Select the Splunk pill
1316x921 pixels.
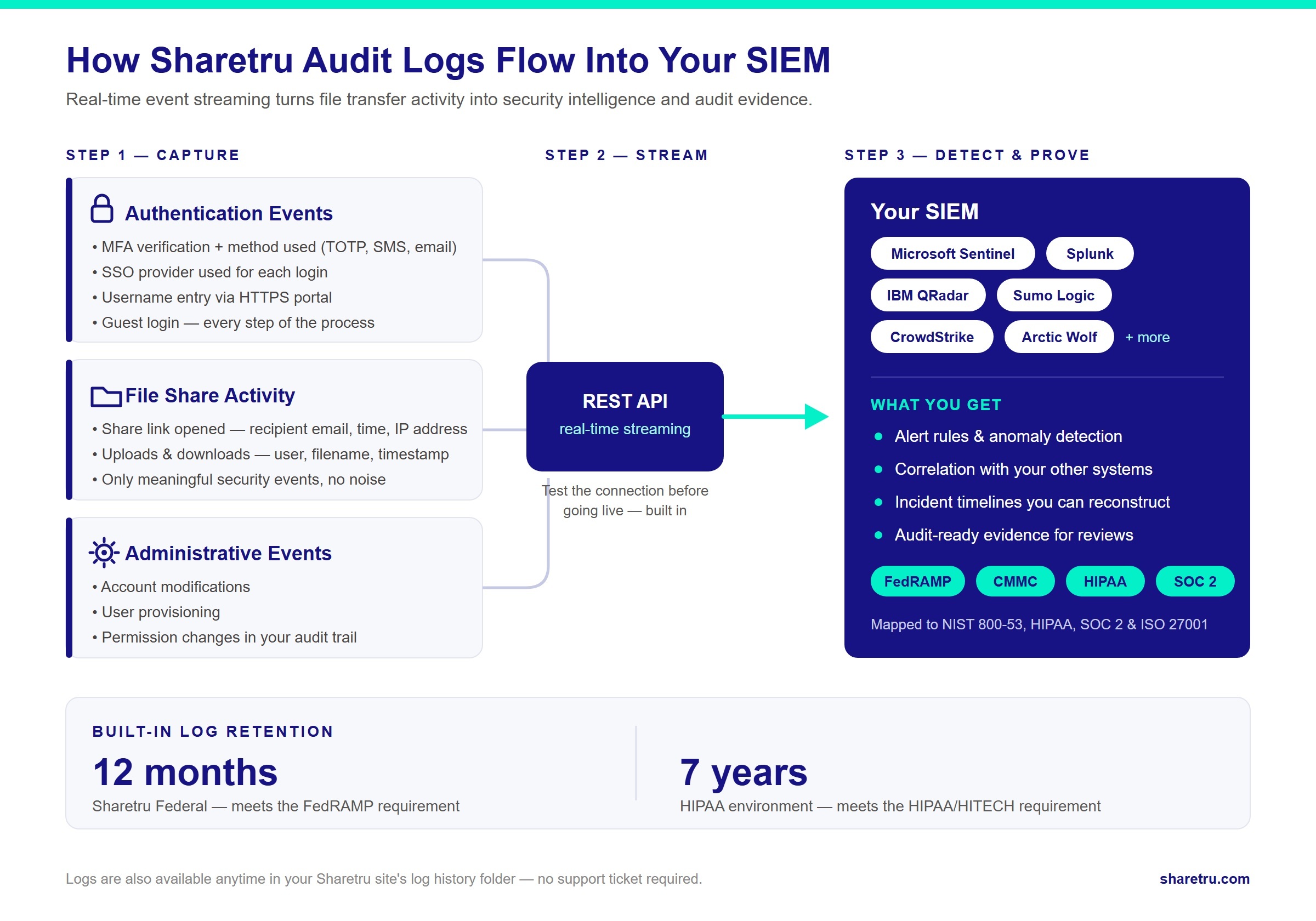(x=1090, y=253)
